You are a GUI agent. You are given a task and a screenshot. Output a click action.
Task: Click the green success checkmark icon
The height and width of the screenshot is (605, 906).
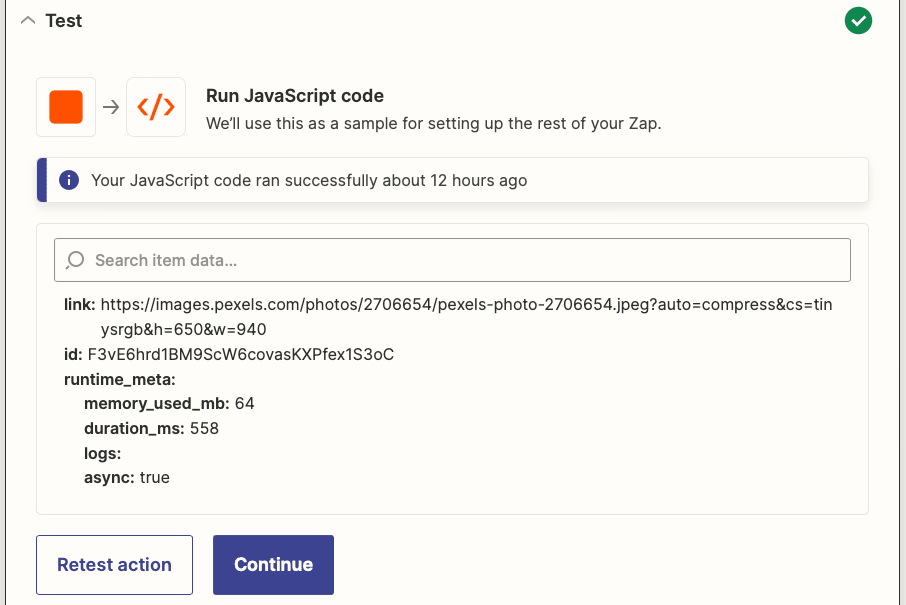(x=857, y=20)
